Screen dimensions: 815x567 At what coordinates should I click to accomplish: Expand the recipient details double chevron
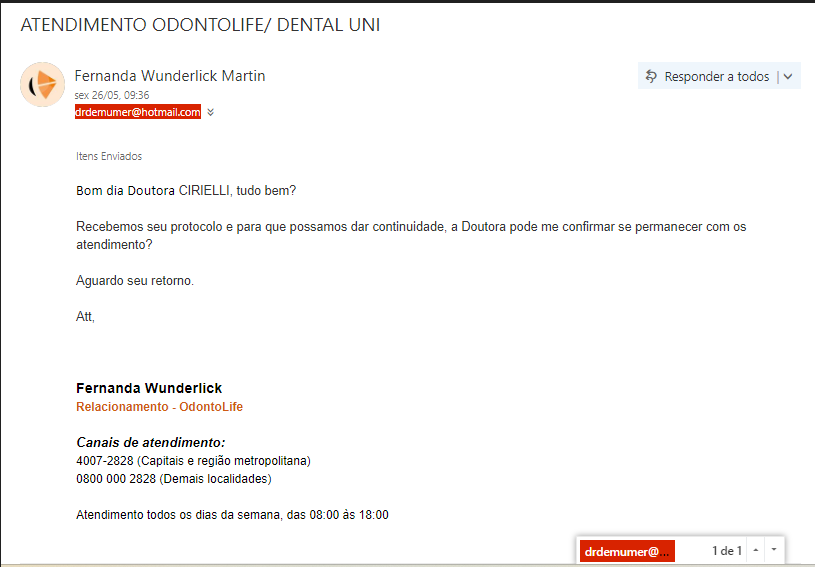[x=211, y=112]
